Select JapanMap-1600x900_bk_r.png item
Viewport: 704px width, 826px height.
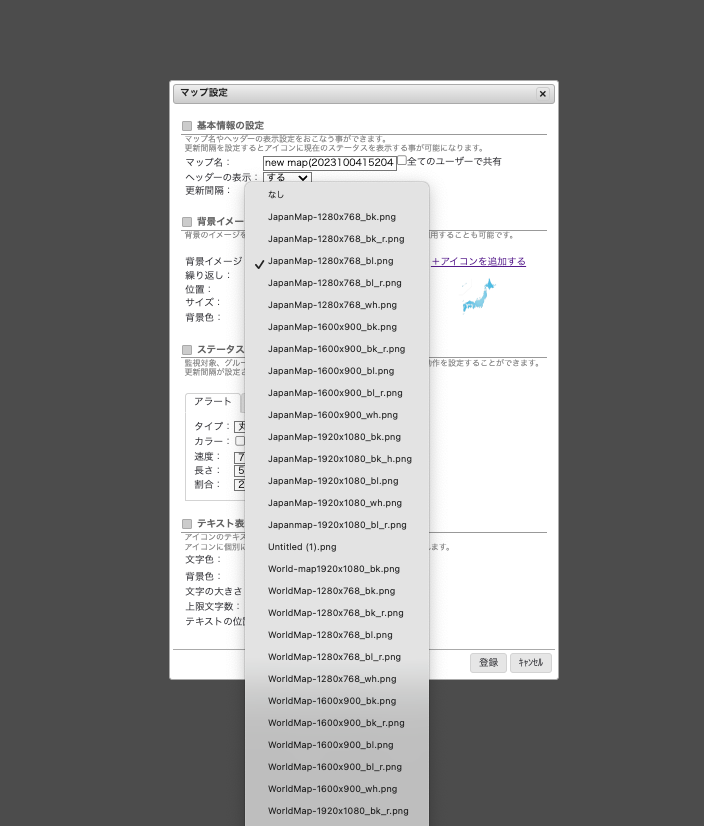tap(337, 349)
